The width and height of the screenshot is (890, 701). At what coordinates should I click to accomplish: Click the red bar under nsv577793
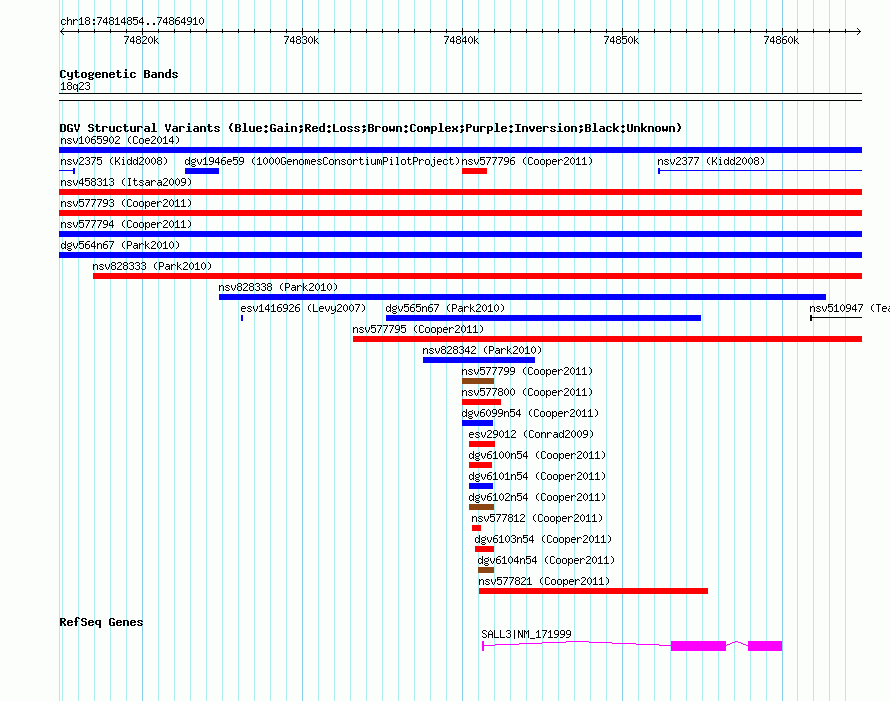pos(460,213)
